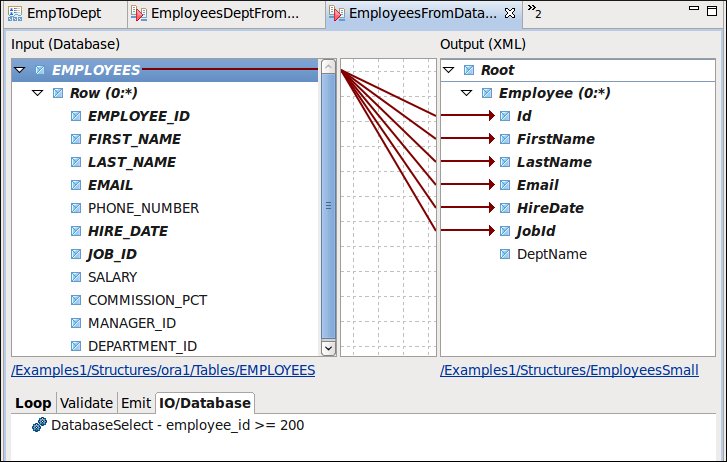The width and height of the screenshot is (727, 462).
Task: Click the Email field icon in output tree
Action: tap(505, 185)
